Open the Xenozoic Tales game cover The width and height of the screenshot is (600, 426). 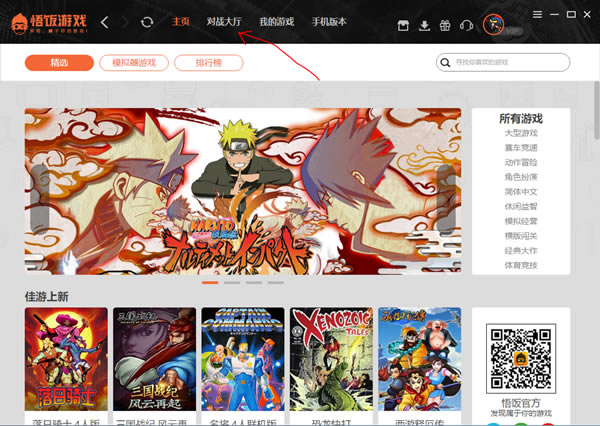[331, 359]
